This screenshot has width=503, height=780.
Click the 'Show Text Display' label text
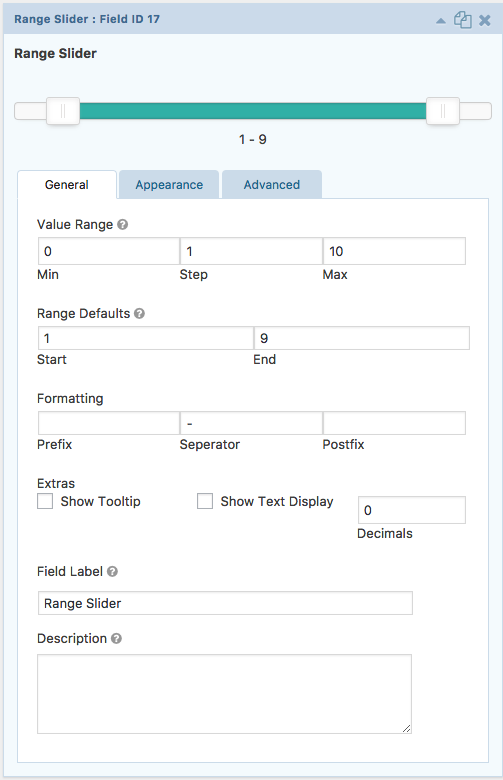point(277,501)
